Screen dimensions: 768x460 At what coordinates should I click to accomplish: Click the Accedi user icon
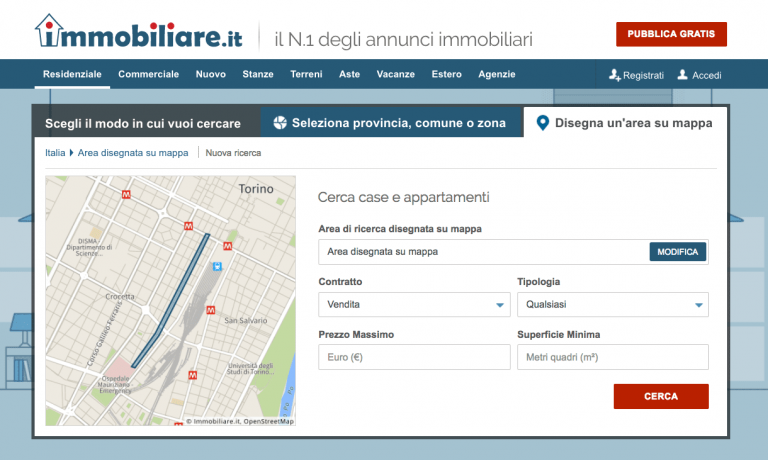(x=683, y=74)
